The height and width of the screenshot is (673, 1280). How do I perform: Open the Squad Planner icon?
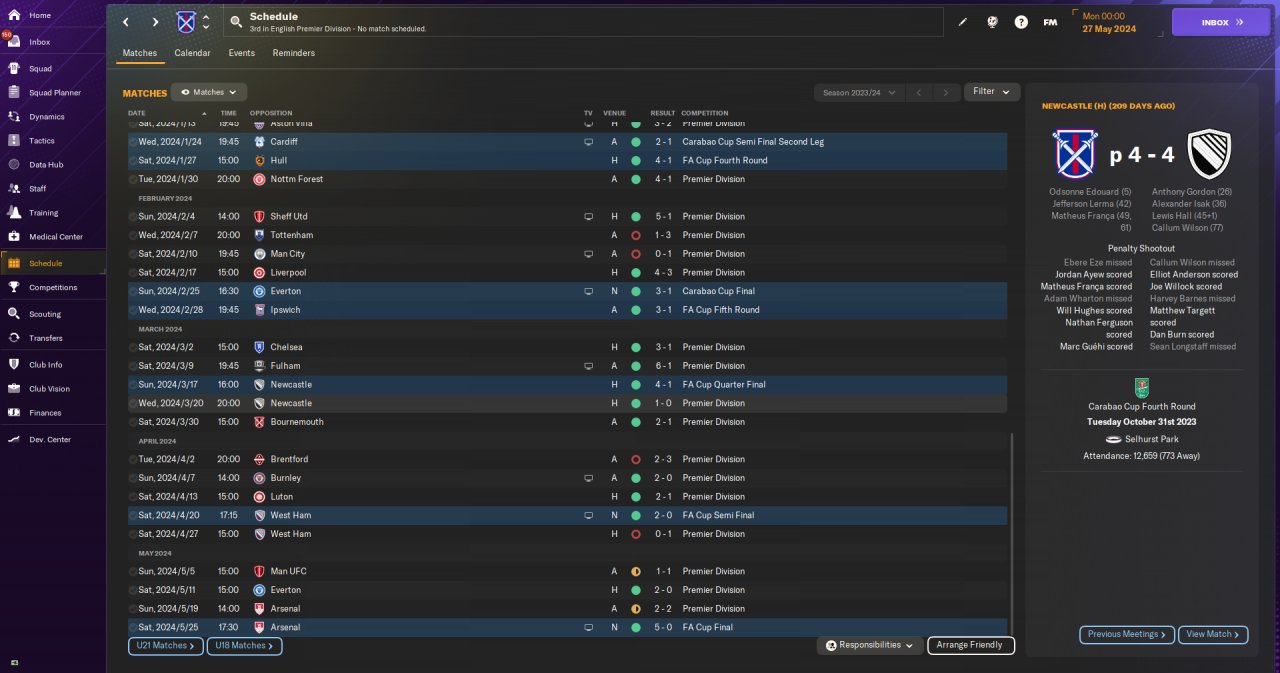(14, 93)
